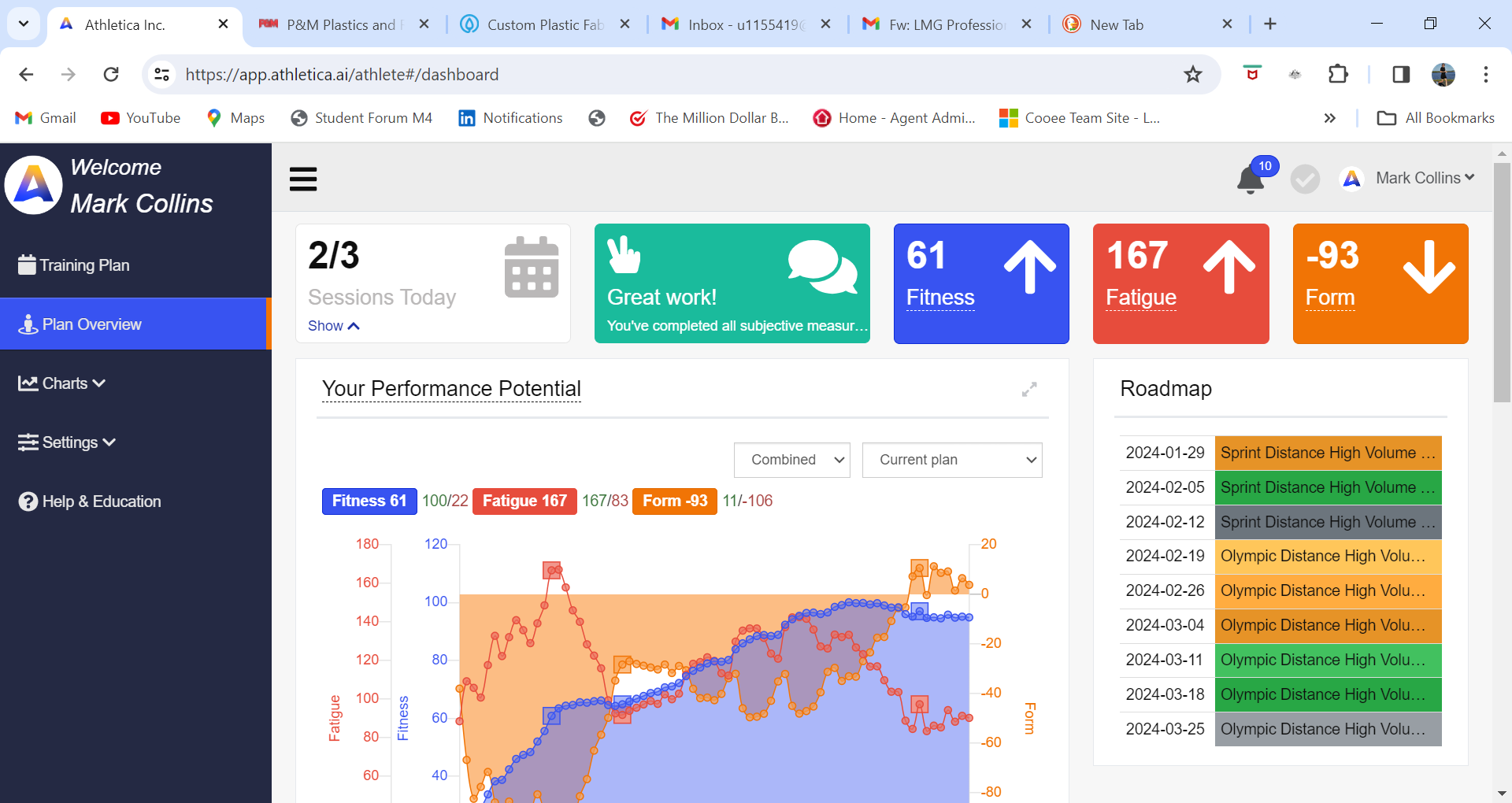Collapse Sessions Today via Show toggle
Image resolution: width=1512 pixels, height=803 pixels.
tap(334, 326)
